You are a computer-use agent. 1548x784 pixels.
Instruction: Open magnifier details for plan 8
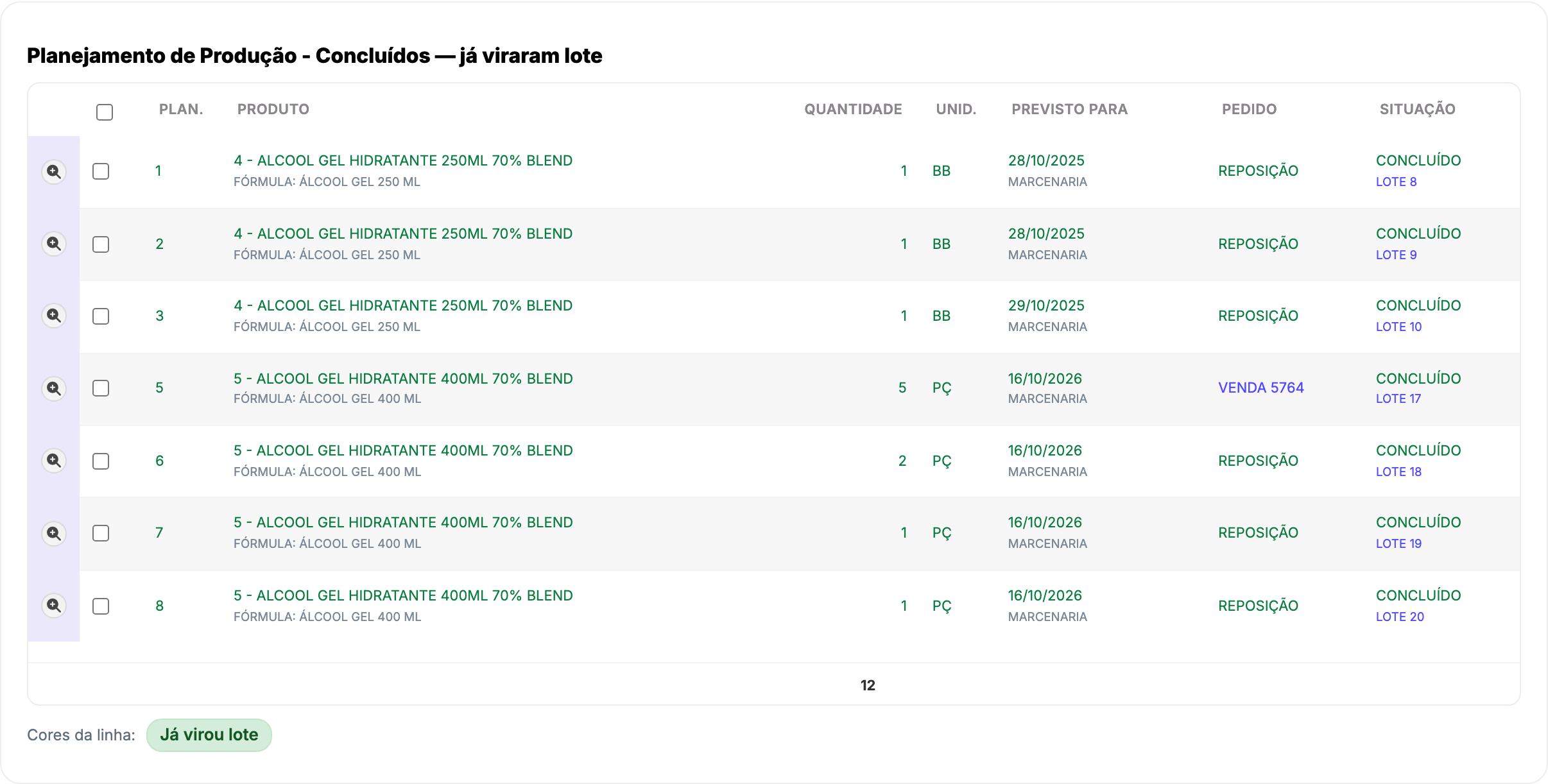pyautogui.click(x=54, y=606)
